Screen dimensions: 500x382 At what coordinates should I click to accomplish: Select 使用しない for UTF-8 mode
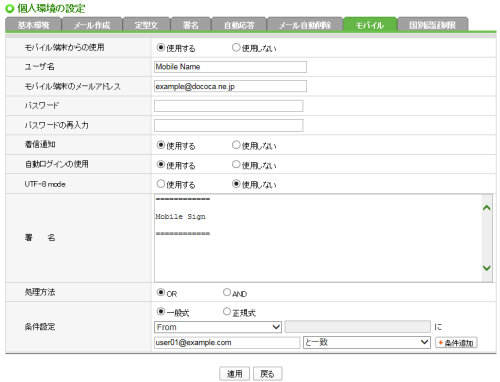click(236, 184)
